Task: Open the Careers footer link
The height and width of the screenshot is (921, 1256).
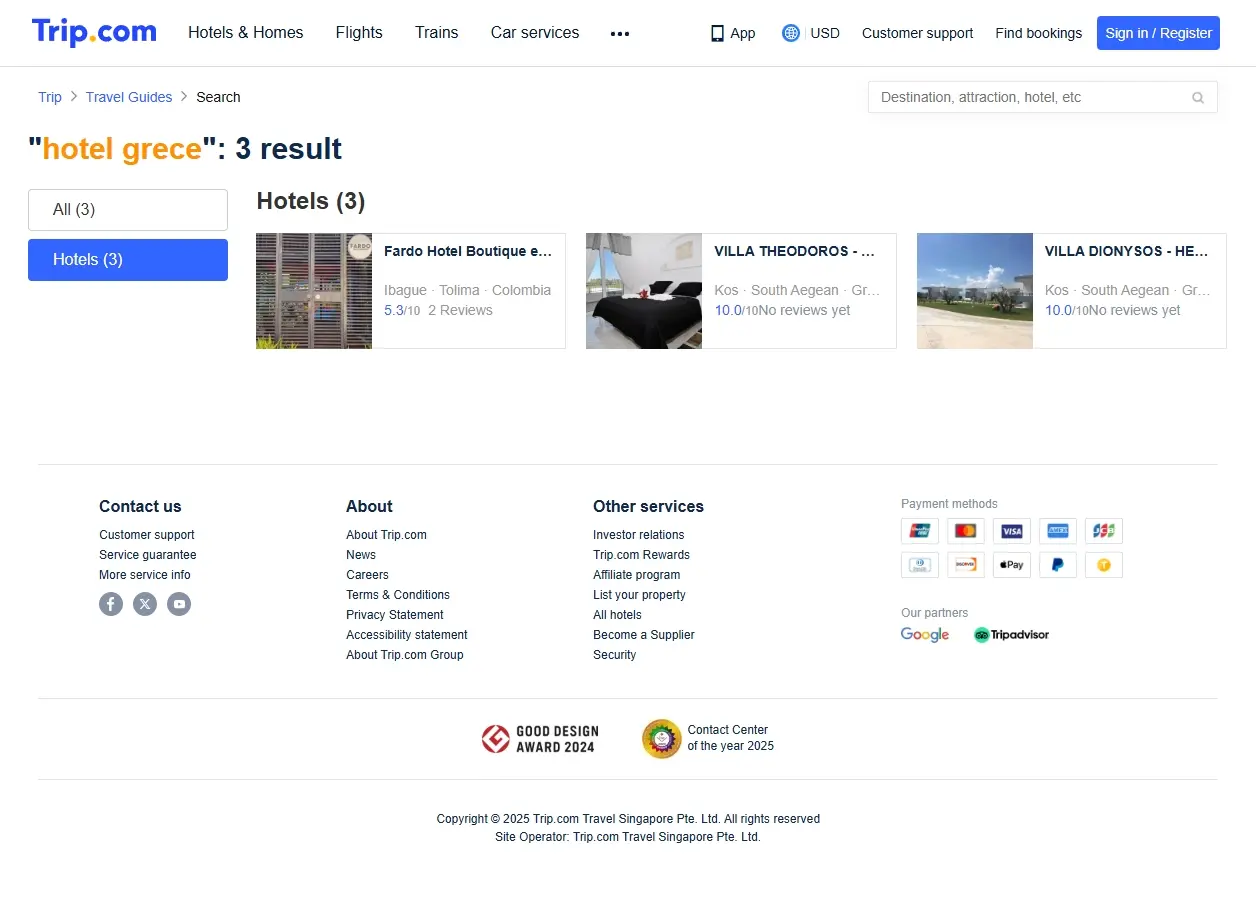Action: click(367, 575)
